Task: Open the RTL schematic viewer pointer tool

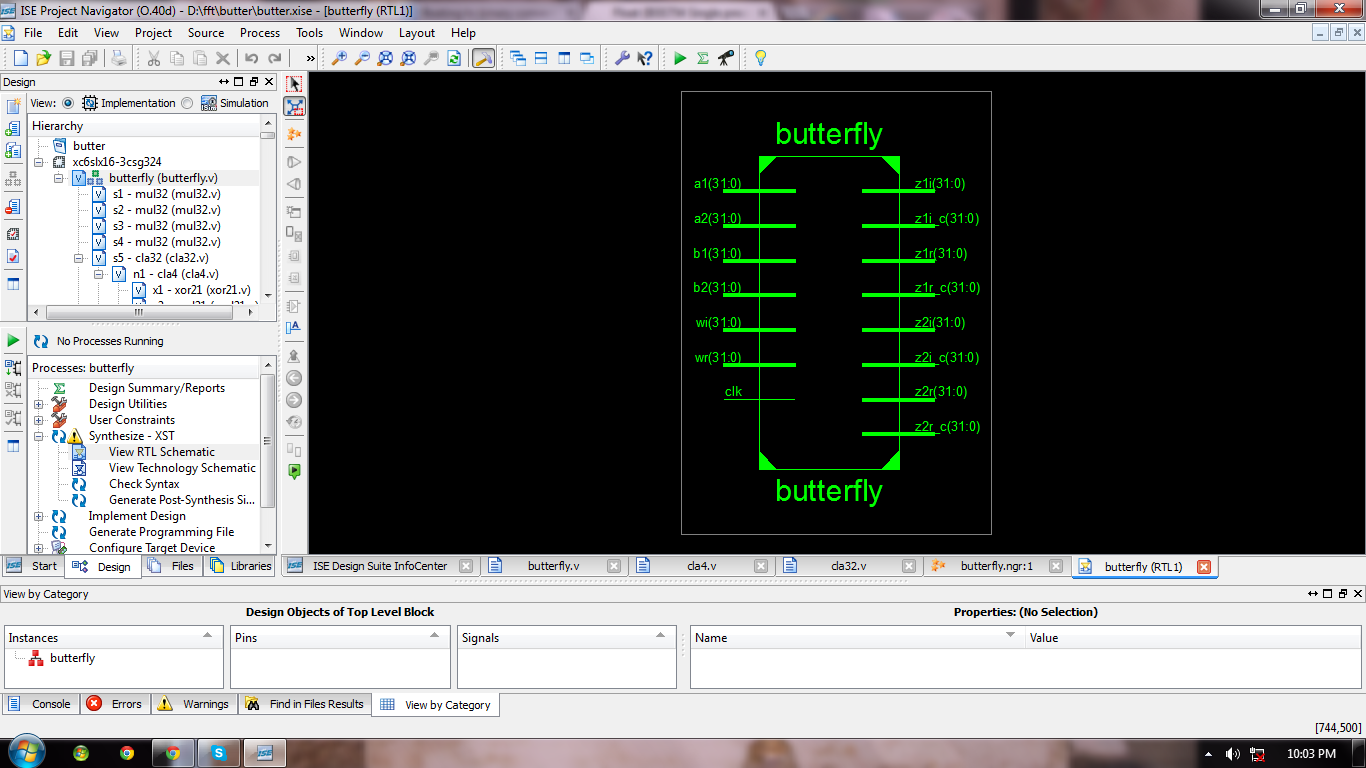Action: point(293,84)
